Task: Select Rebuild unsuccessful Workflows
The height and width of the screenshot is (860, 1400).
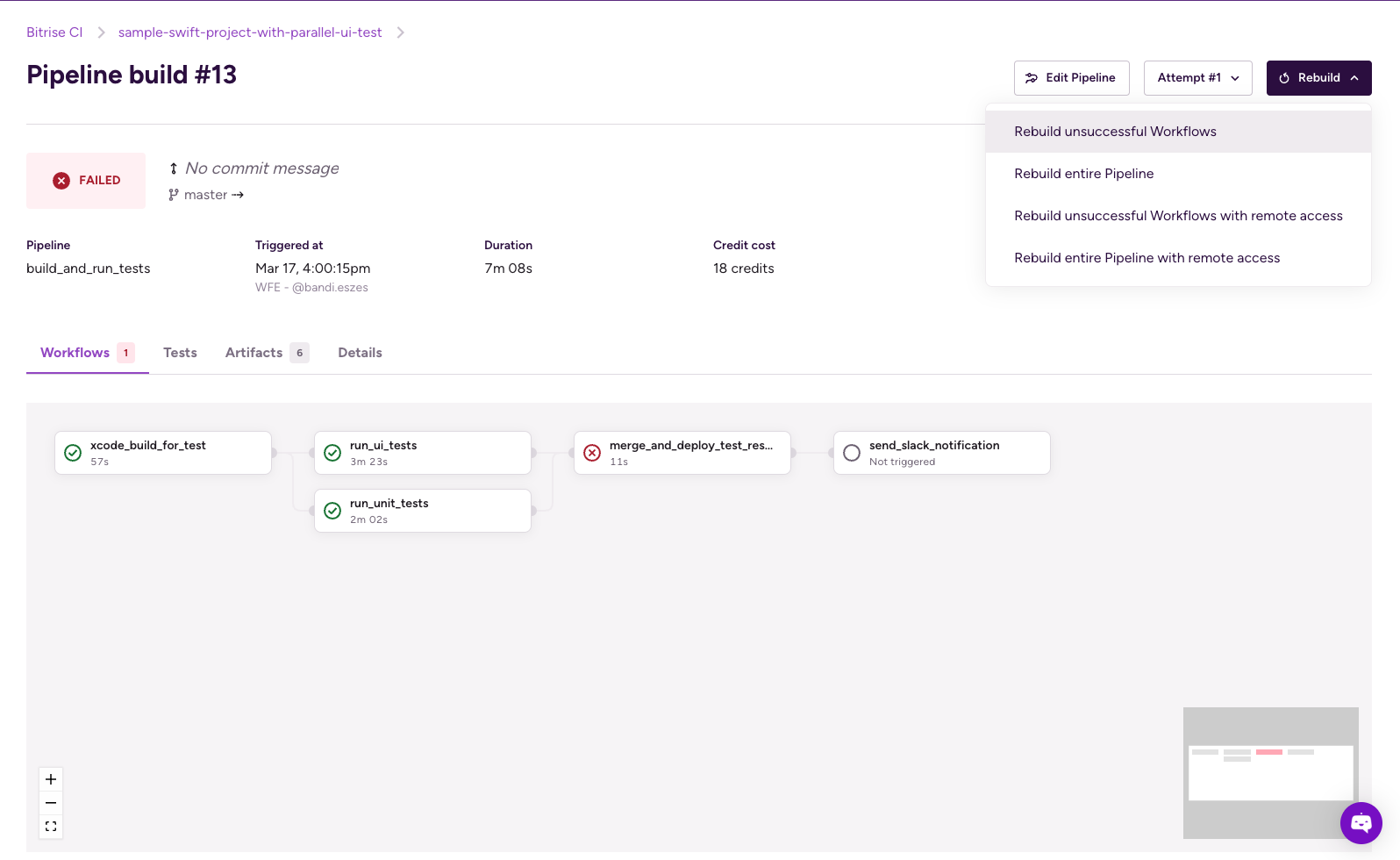Action: pyautogui.click(x=1178, y=132)
